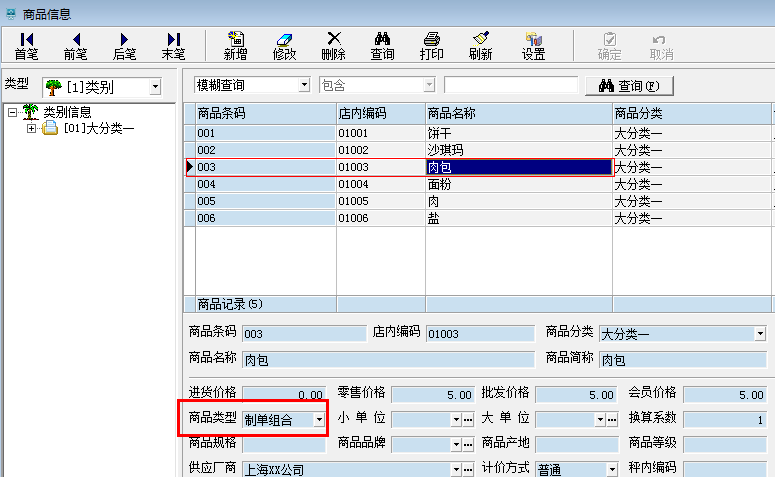Select the 盐 product row
This screenshot has width=775, height=477.
point(478,218)
